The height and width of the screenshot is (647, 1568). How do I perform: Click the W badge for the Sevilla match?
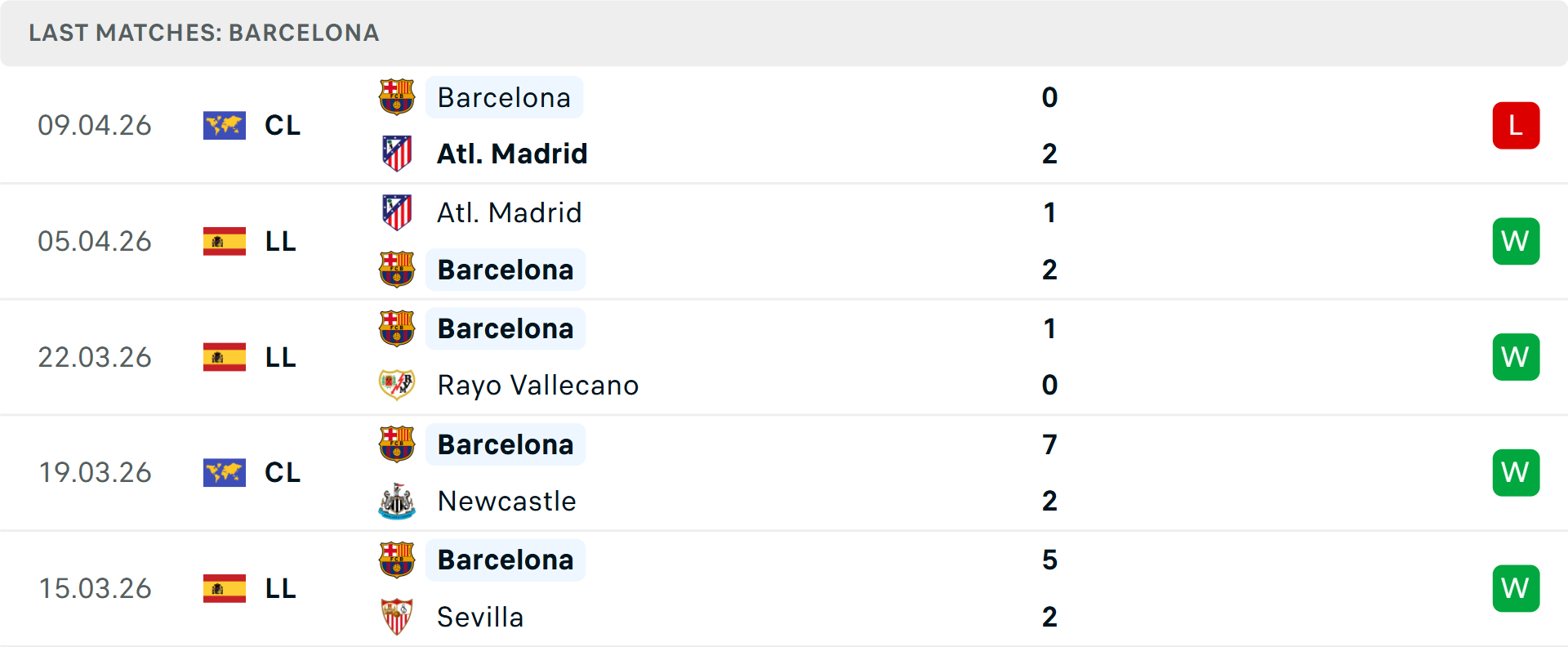pyautogui.click(x=1516, y=588)
